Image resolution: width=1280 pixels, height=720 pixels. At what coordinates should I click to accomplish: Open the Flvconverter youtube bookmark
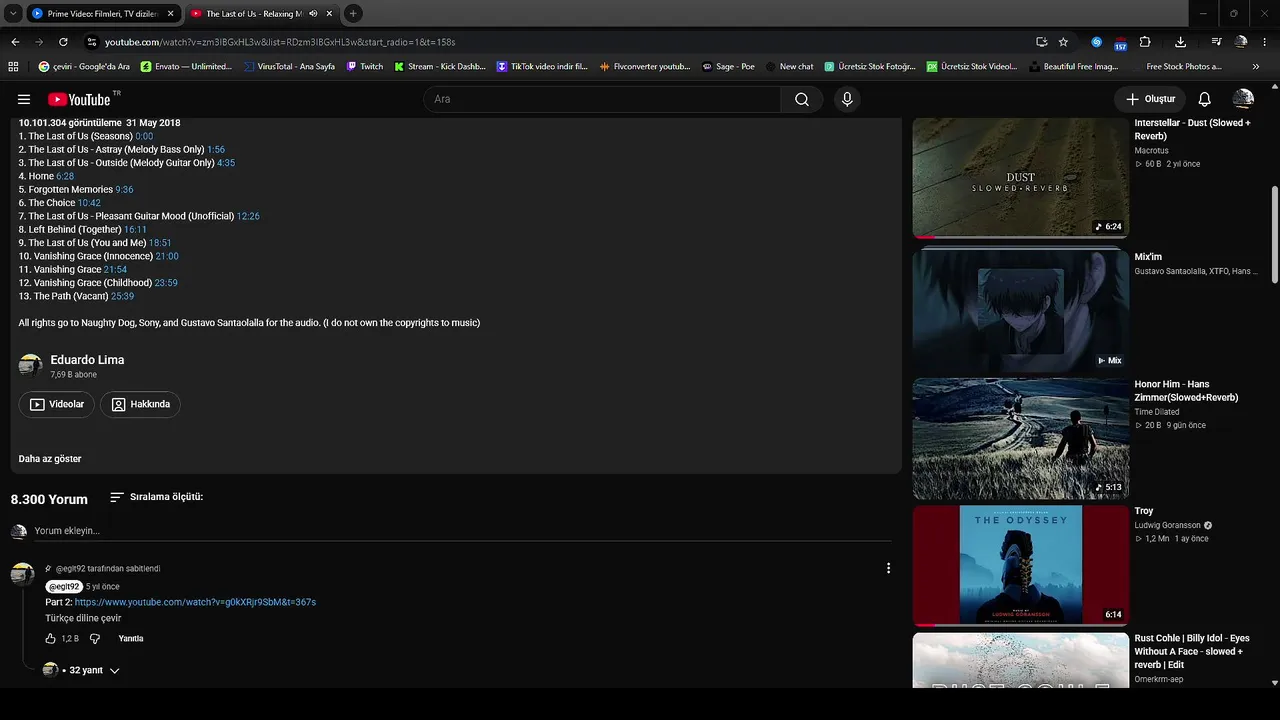pyautogui.click(x=645, y=66)
